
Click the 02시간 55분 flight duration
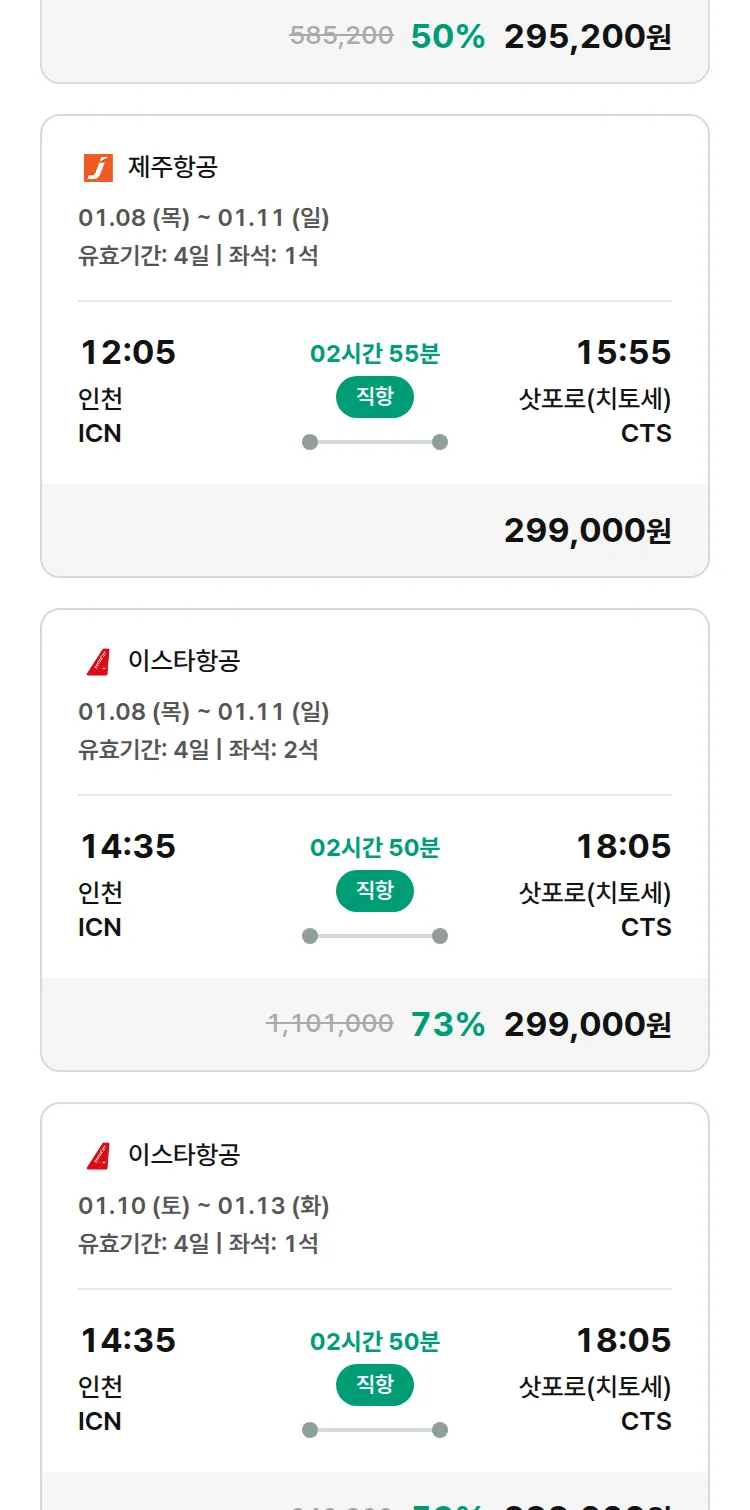[x=374, y=354]
